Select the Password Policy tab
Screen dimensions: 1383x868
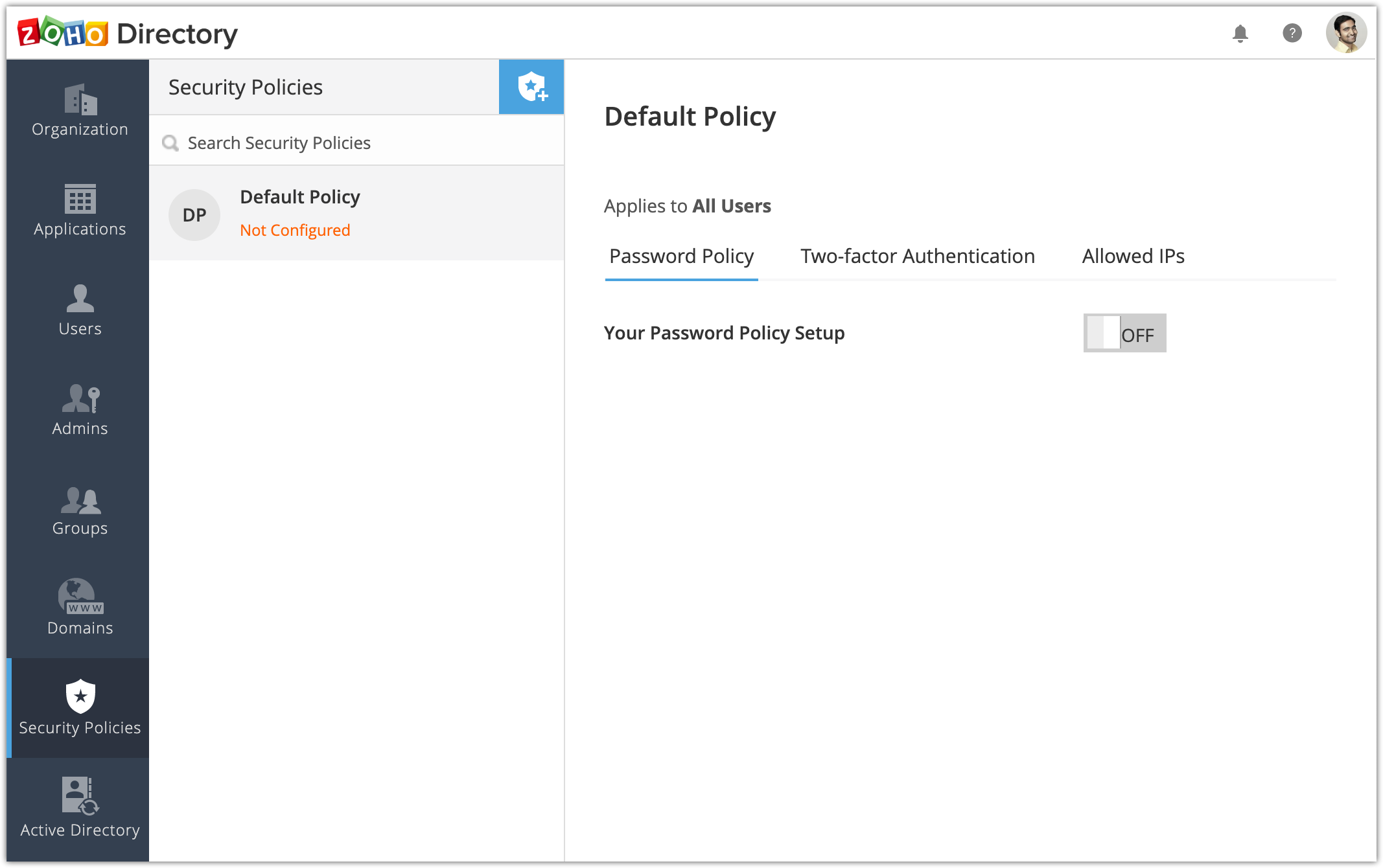click(681, 257)
